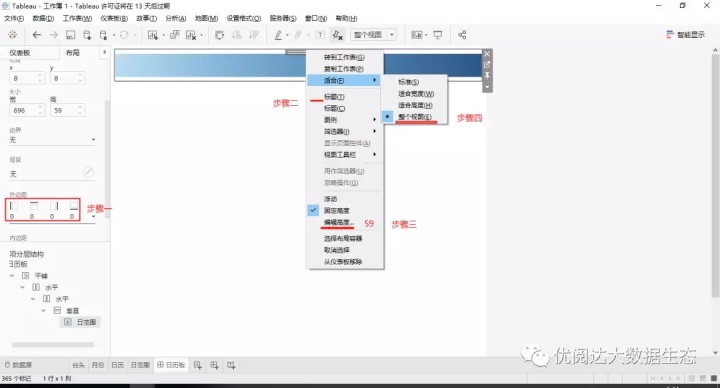Choose 适合宽度(W) in the fit submenu
This screenshot has height=388, width=720.
(416, 94)
